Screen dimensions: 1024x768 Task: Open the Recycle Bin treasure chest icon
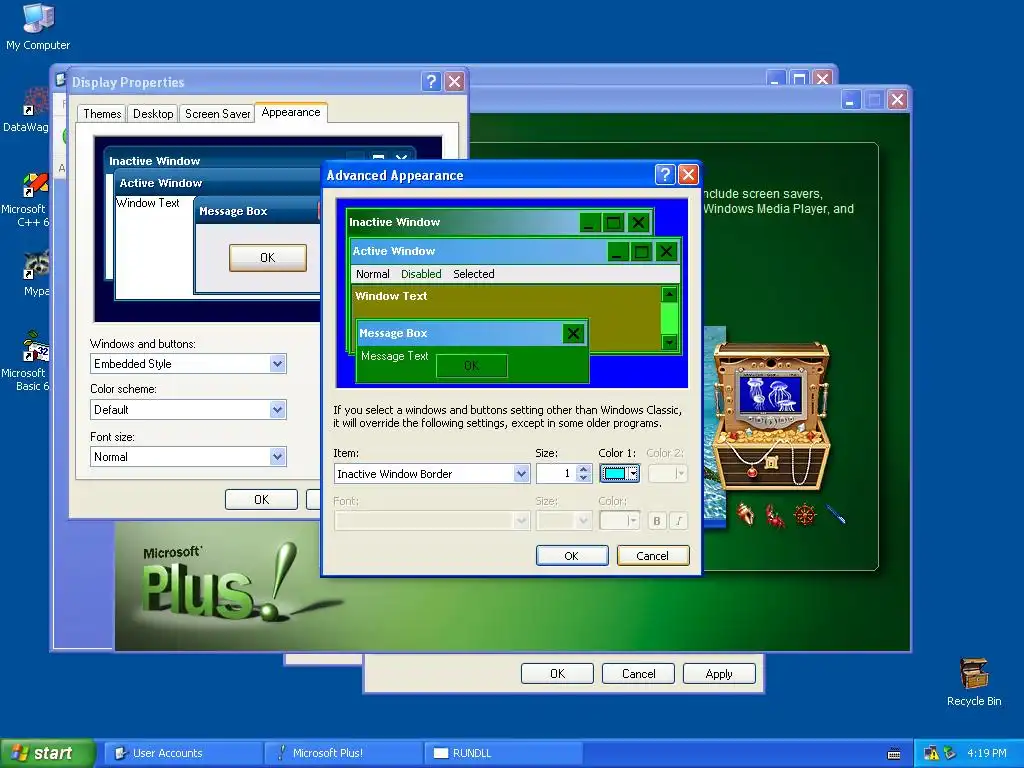point(974,682)
